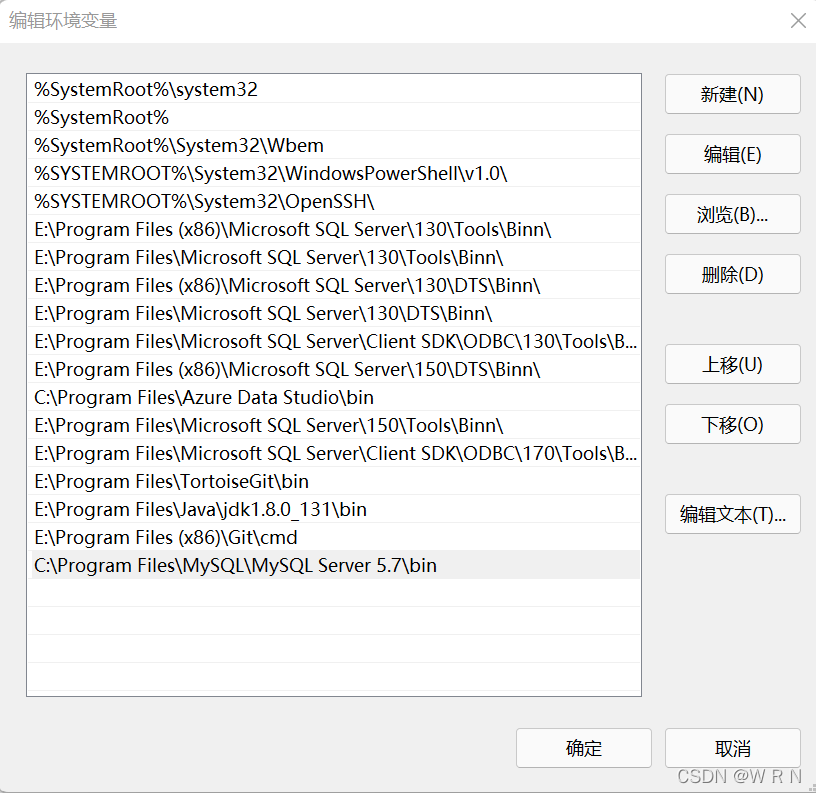Open folder browser with 浏览(B)...
Screen dimensions: 816x793
(732, 214)
